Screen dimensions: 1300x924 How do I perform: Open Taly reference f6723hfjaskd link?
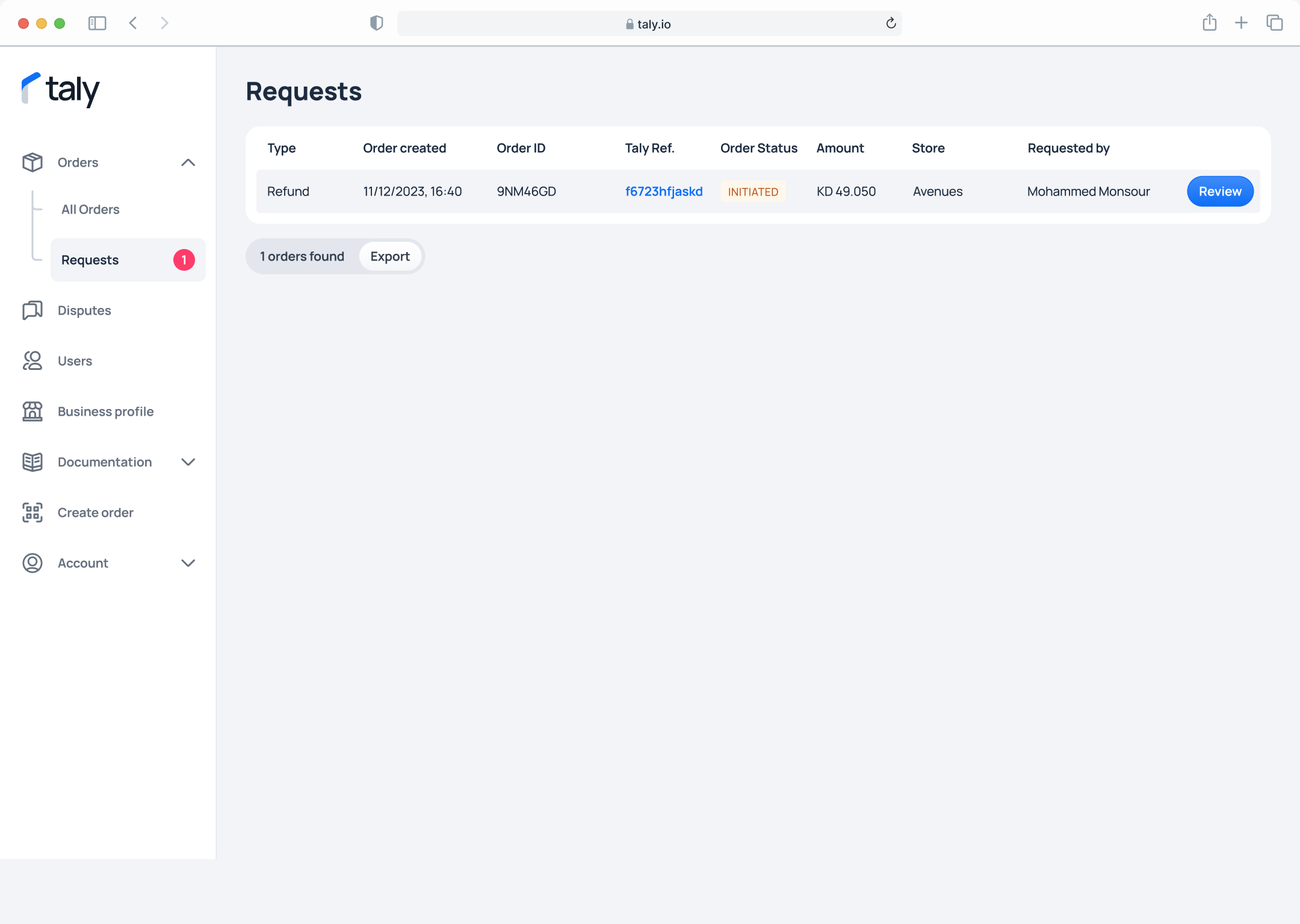click(x=664, y=191)
